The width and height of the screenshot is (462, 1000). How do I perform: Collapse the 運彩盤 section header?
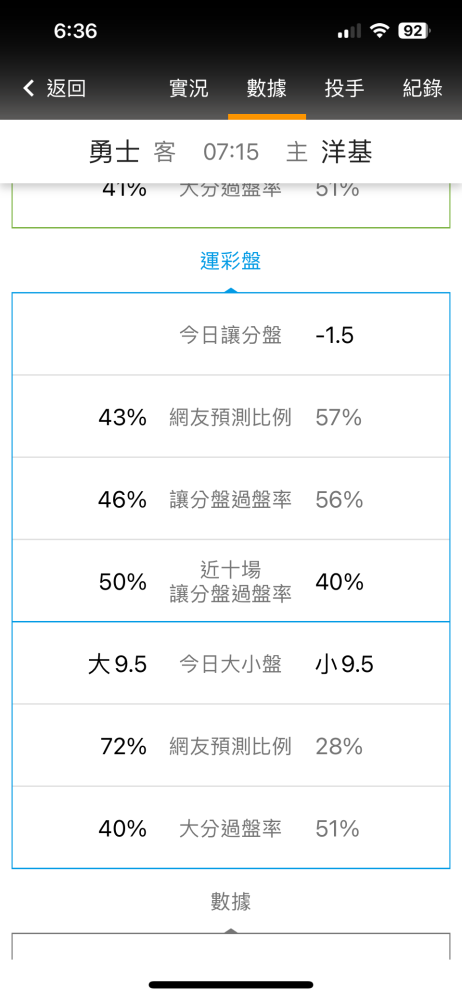pyautogui.click(x=230, y=261)
